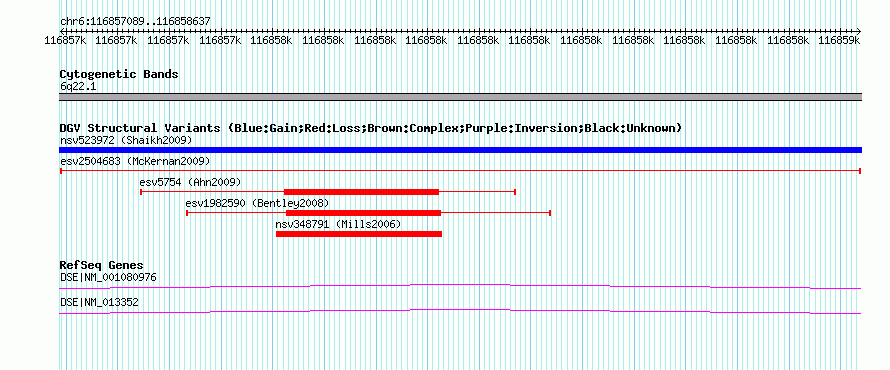Click the blue gain bar for nsv523972

coord(460,150)
